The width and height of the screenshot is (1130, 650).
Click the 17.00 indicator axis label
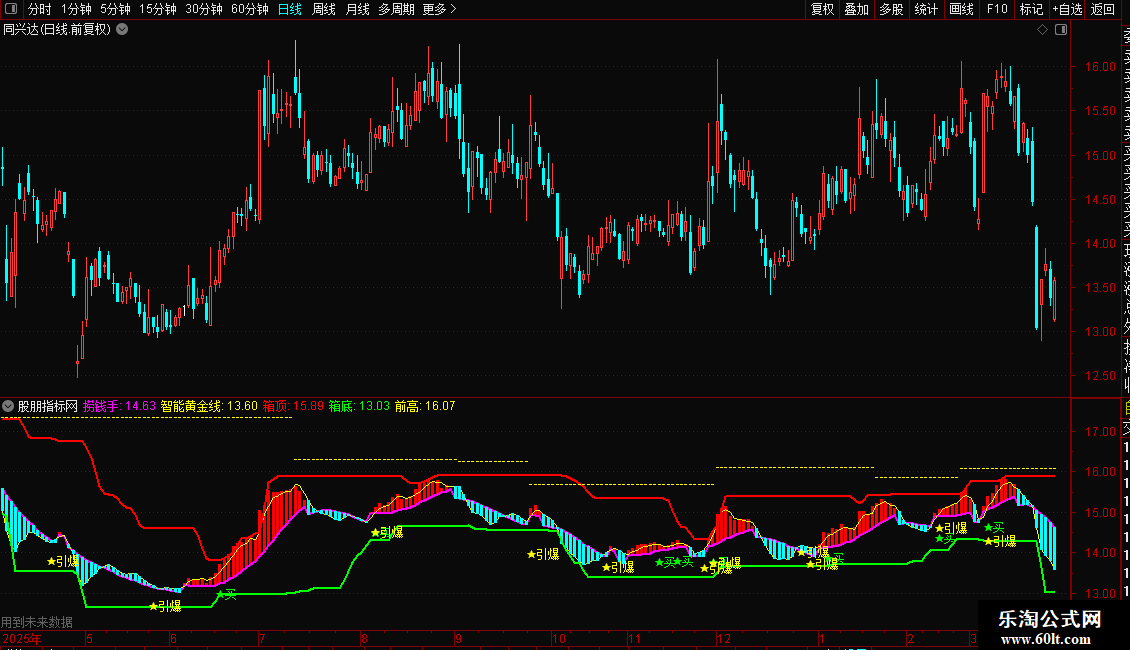[1100, 432]
